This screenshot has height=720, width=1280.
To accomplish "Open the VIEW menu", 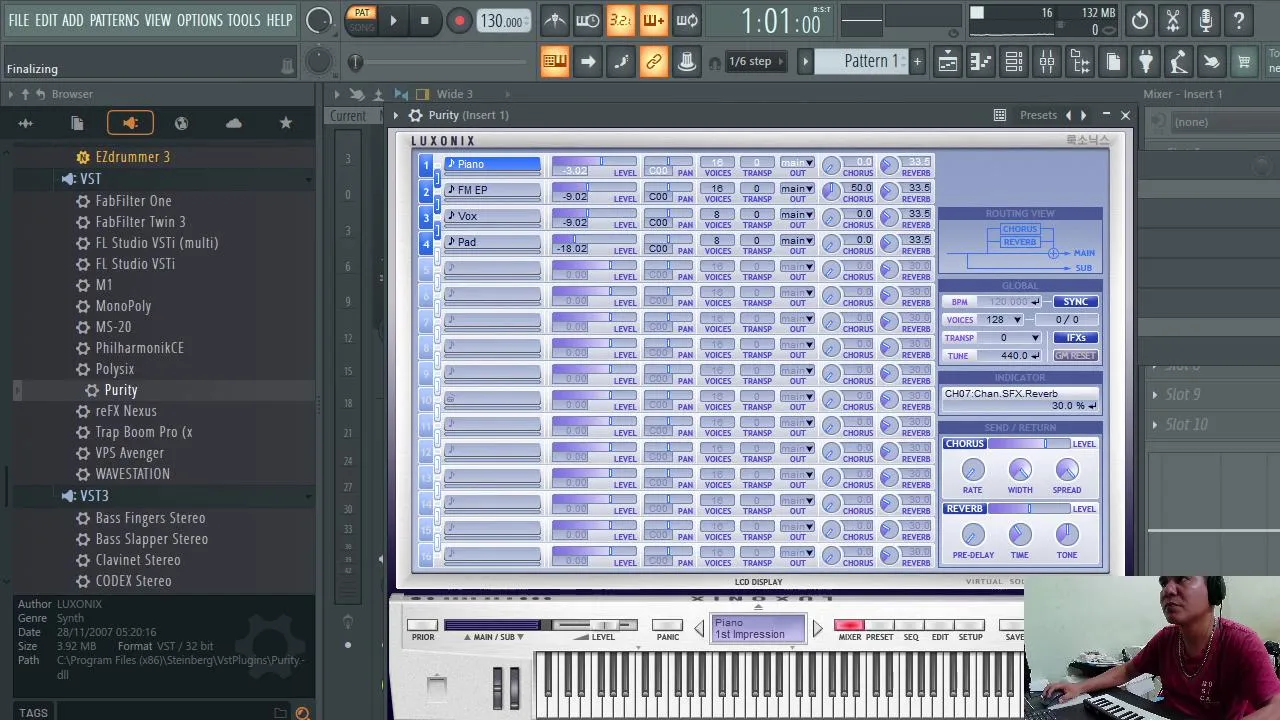I will coord(157,20).
